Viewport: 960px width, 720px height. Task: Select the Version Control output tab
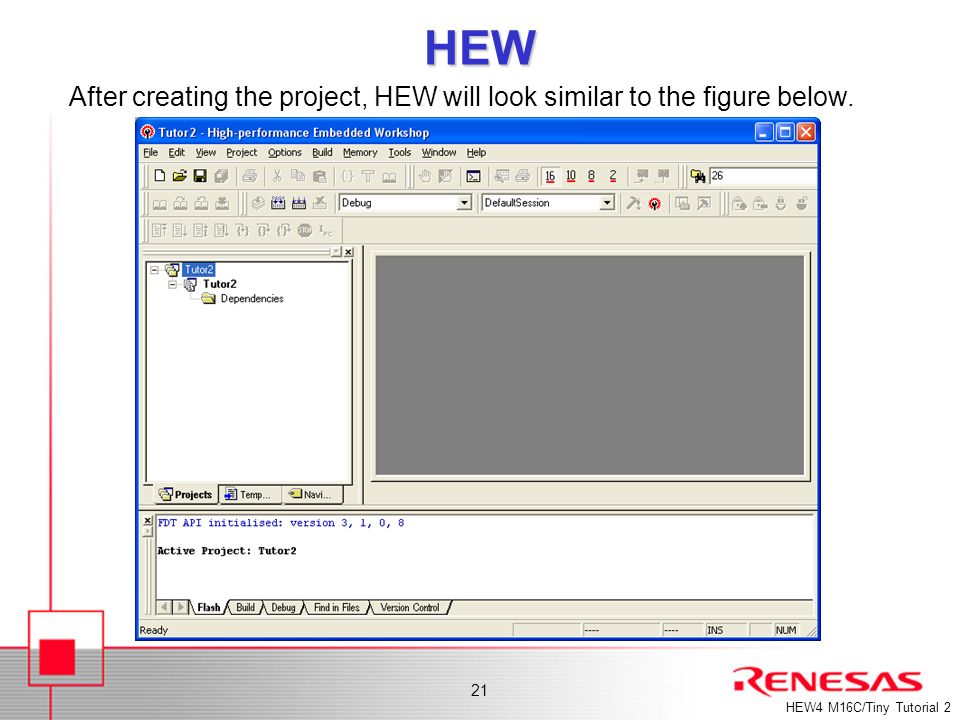(x=410, y=607)
